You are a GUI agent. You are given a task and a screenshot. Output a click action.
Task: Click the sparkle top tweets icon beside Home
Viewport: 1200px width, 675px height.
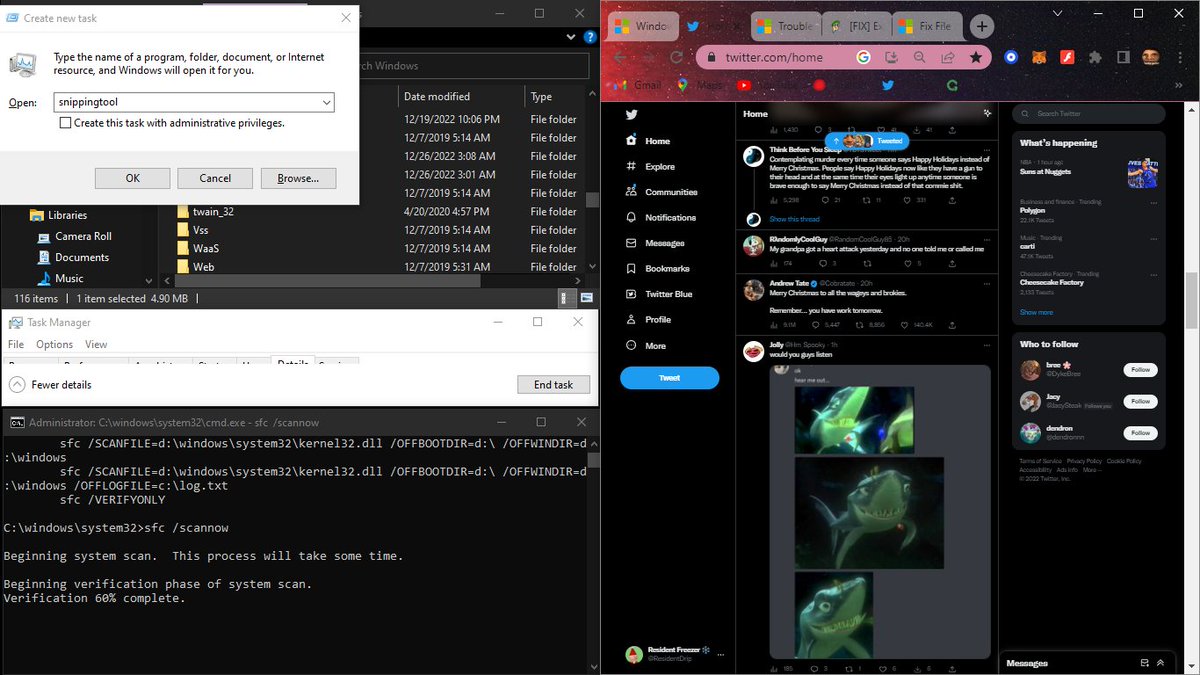pos(986,114)
